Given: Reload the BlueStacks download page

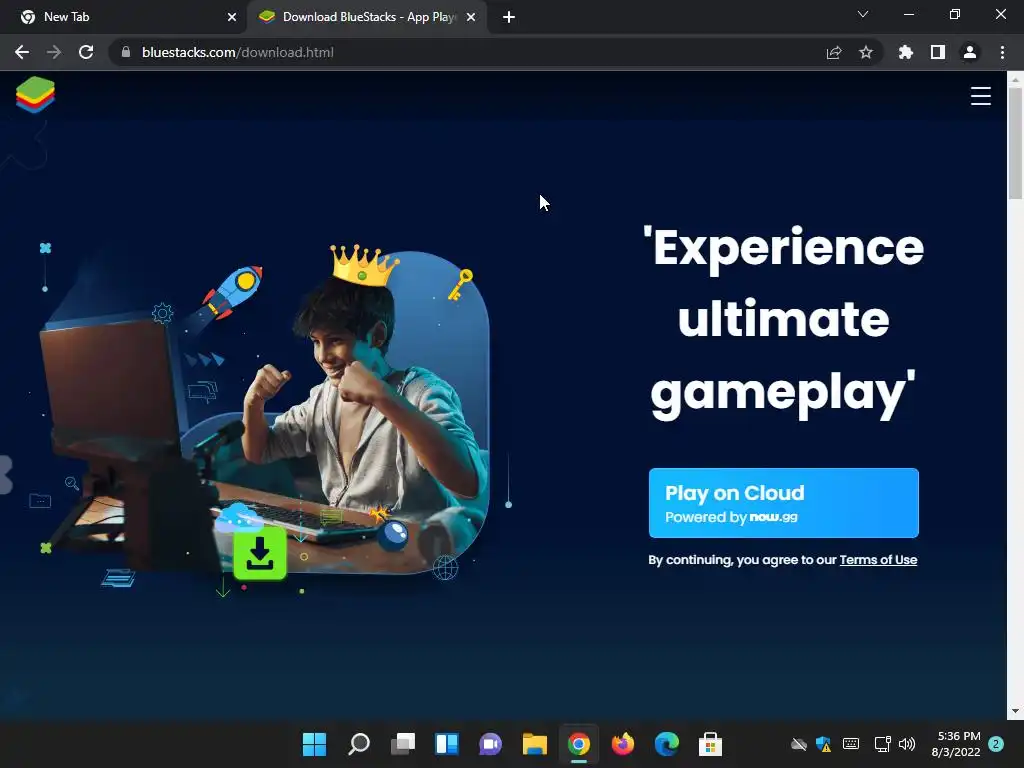Looking at the screenshot, I should click(x=86, y=52).
